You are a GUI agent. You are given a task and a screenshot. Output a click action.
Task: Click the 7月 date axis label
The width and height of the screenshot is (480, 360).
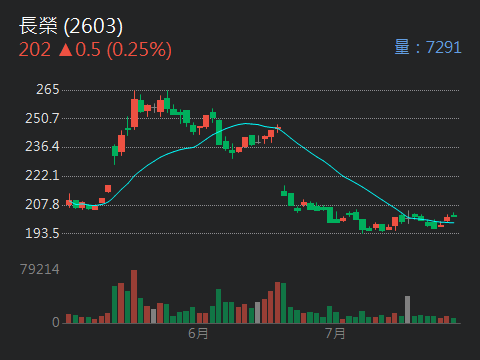(x=335, y=333)
